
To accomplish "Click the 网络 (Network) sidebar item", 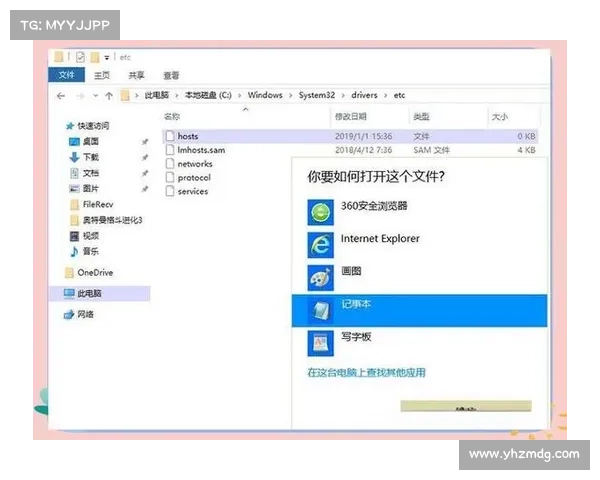I will click(86, 314).
